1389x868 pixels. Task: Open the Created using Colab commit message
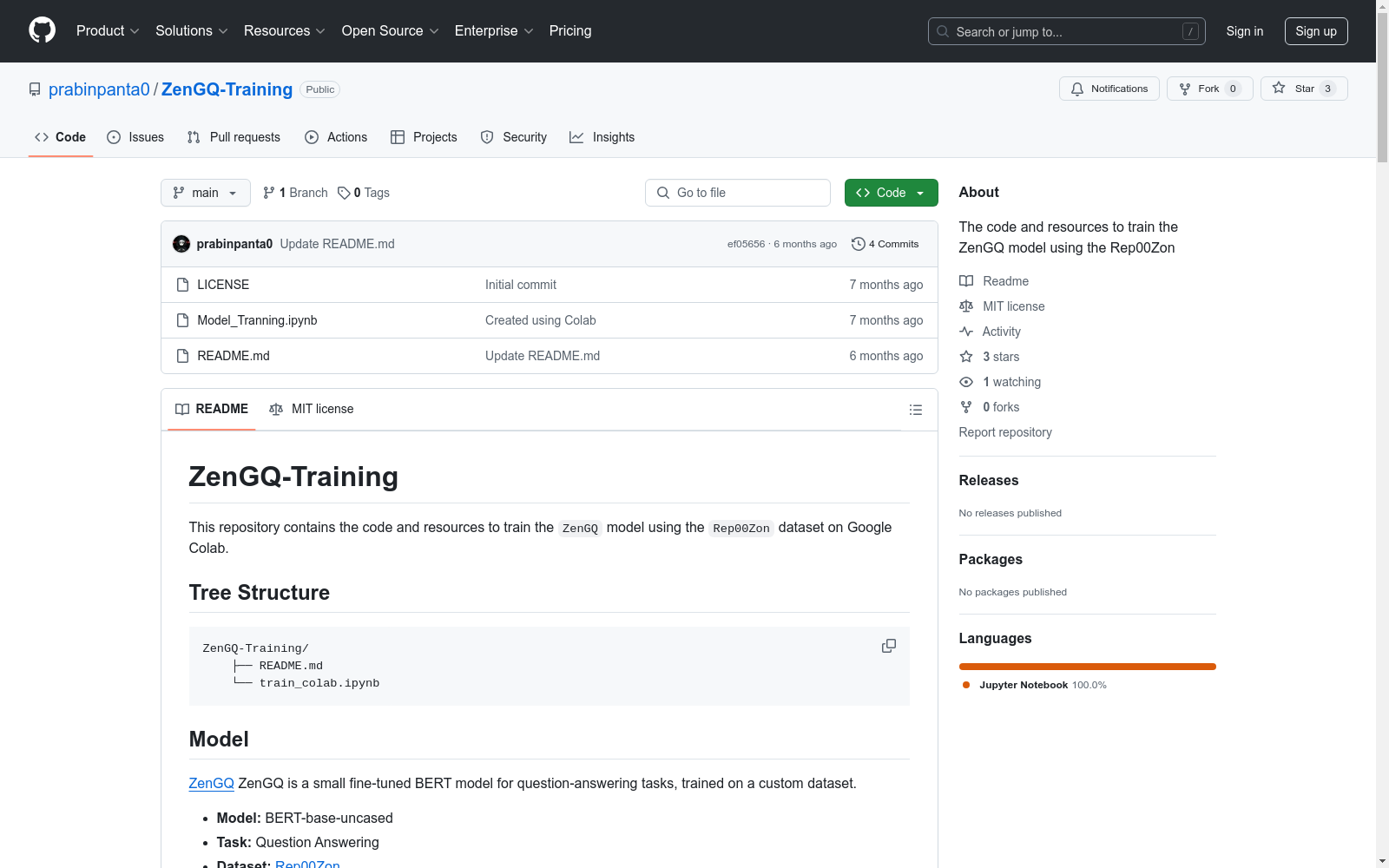(x=541, y=320)
